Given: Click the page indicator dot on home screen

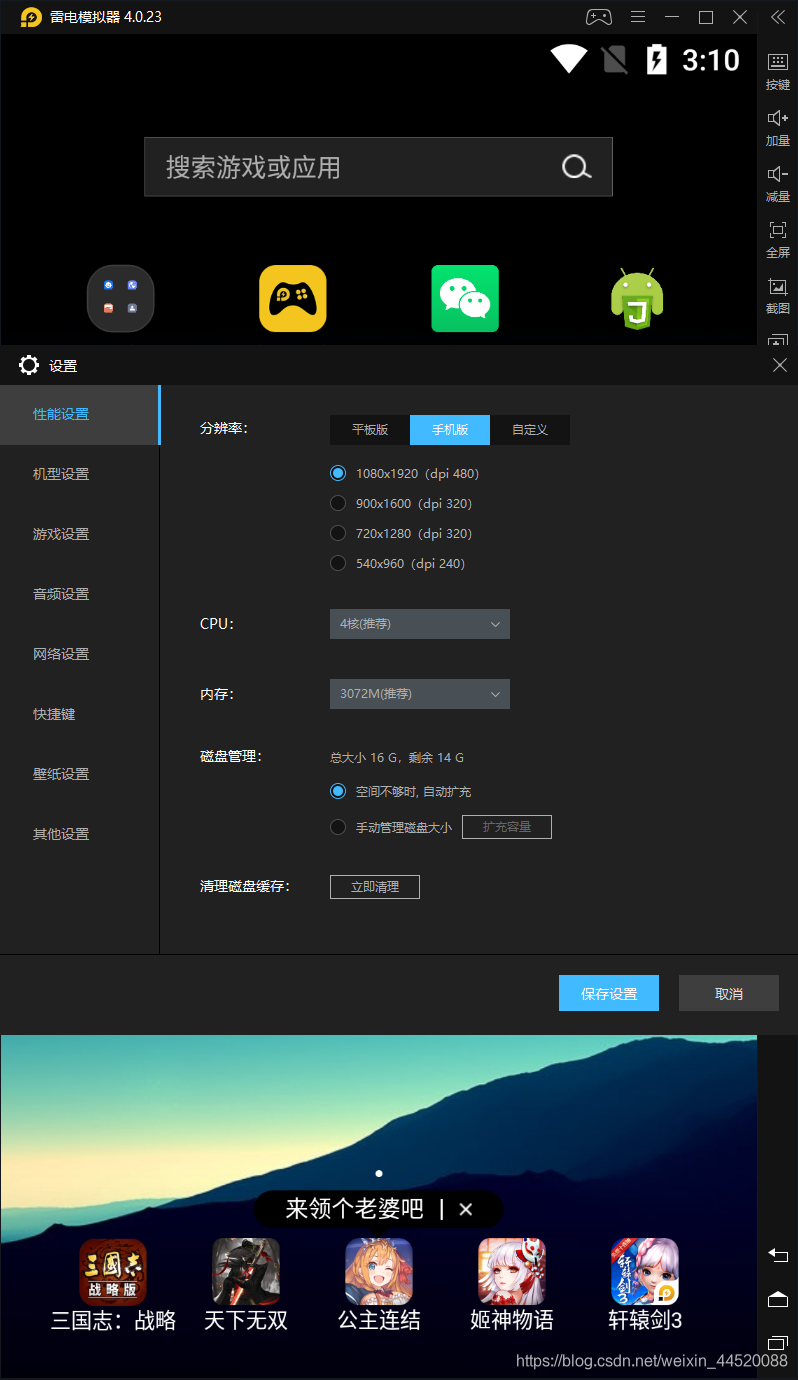Looking at the screenshot, I should pos(379,1173).
